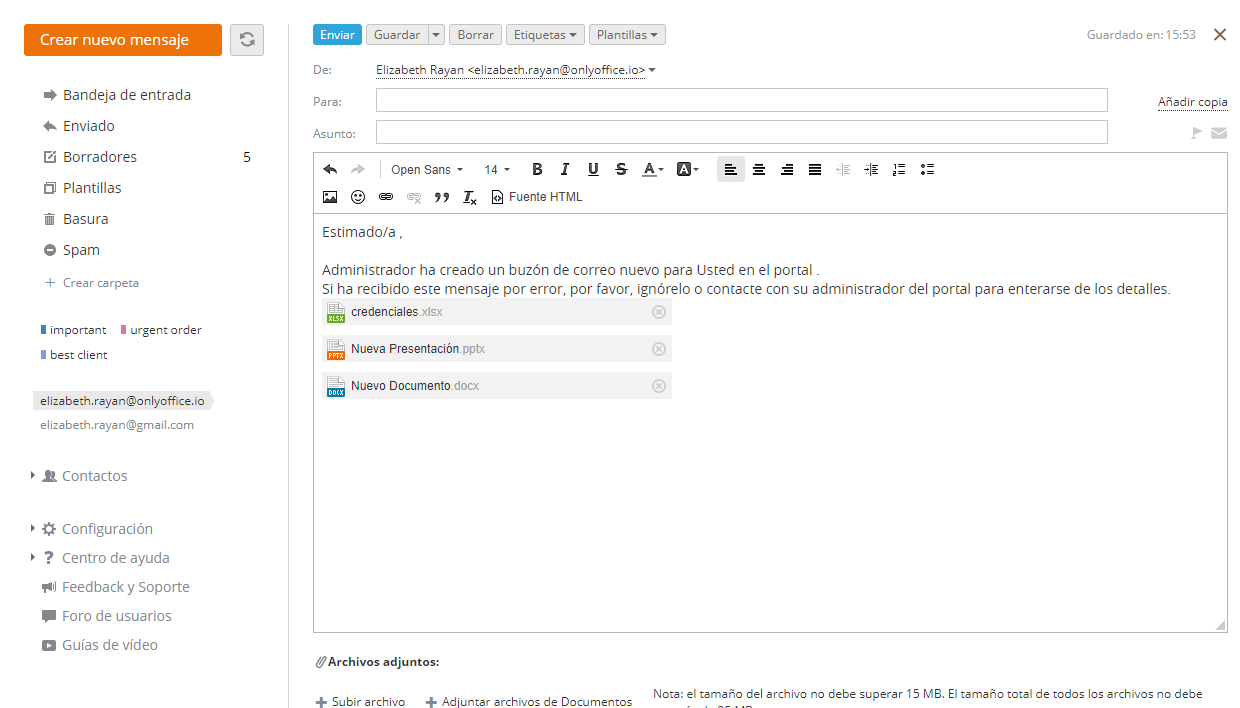Insert an image with the editor toolbar icon
This screenshot has width=1240, height=708.
pyautogui.click(x=330, y=198)
